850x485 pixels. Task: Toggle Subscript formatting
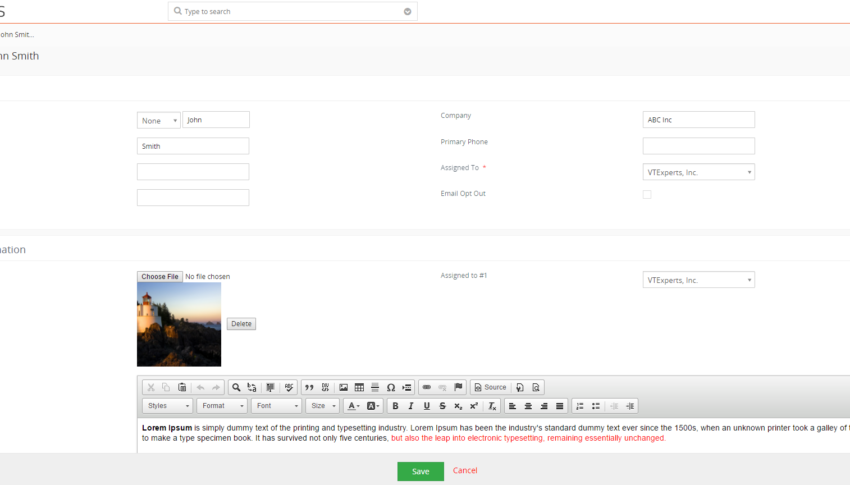(x=458, y=406)
